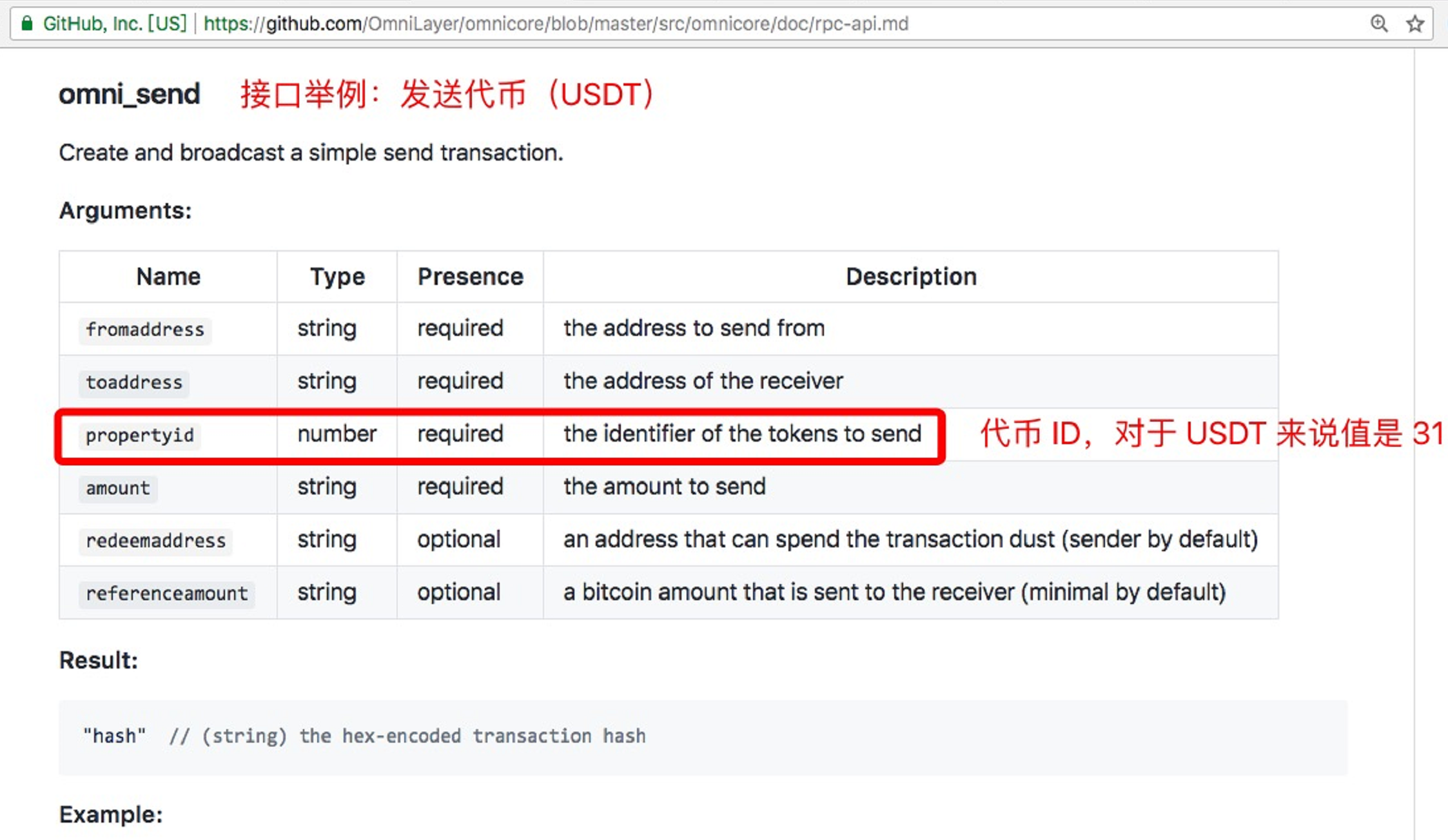
Task: Click the propertyid highlighted row
Action: point(500,434)
